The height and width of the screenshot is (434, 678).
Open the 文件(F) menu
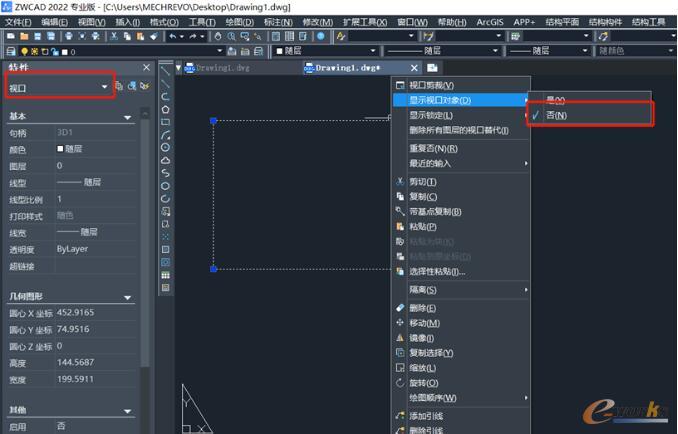tap(18, 22)
